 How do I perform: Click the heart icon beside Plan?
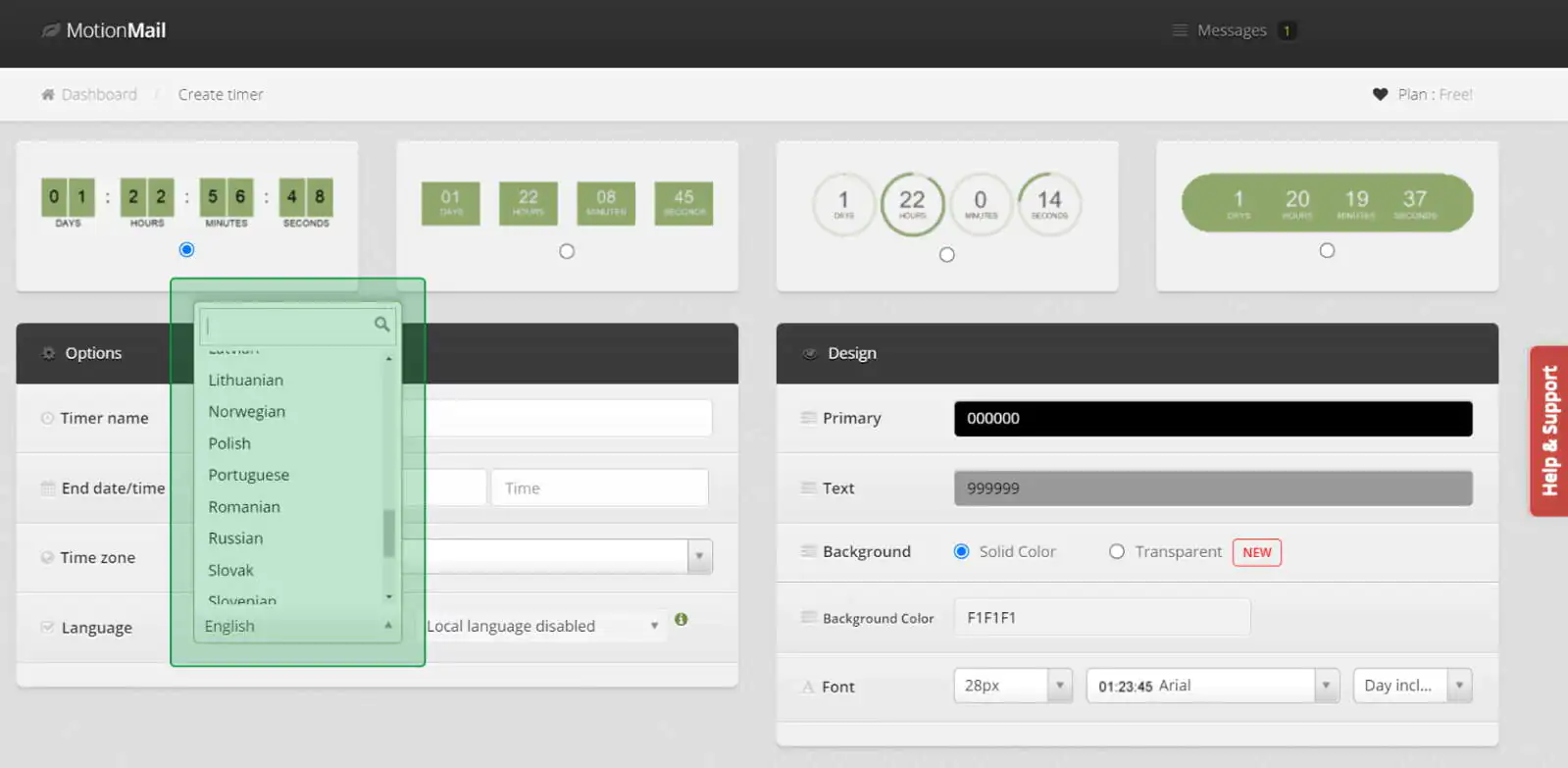click(x=1380, y=94)
